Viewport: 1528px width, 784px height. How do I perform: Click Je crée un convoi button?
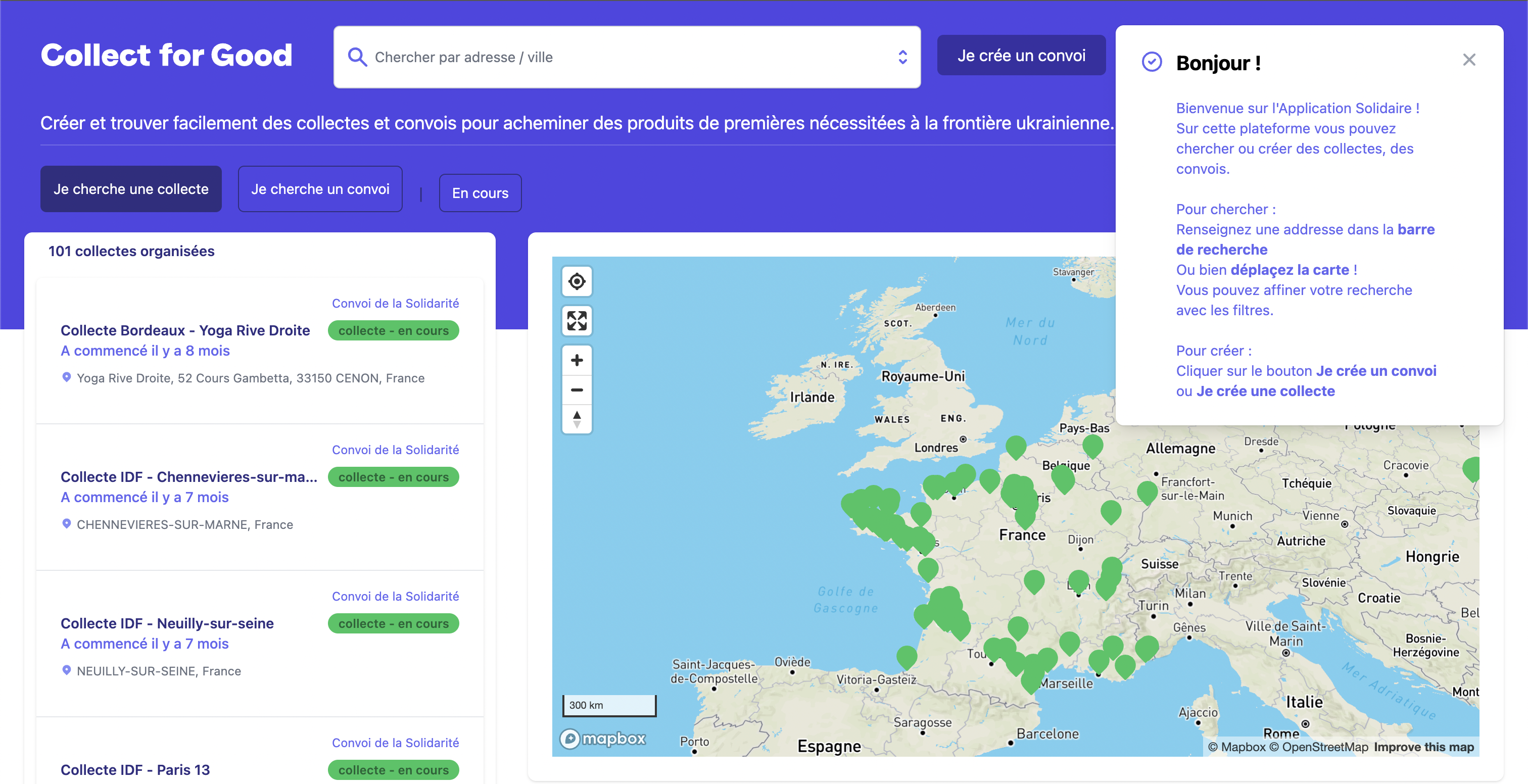[1021, 55]
